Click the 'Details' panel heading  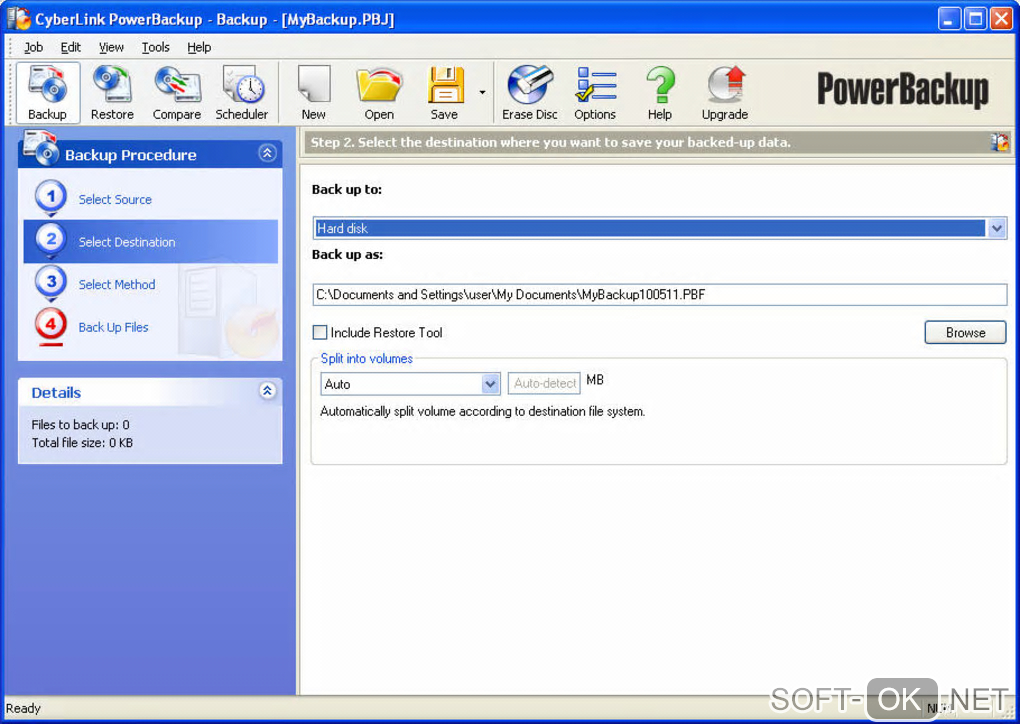[x=56, y=393]
